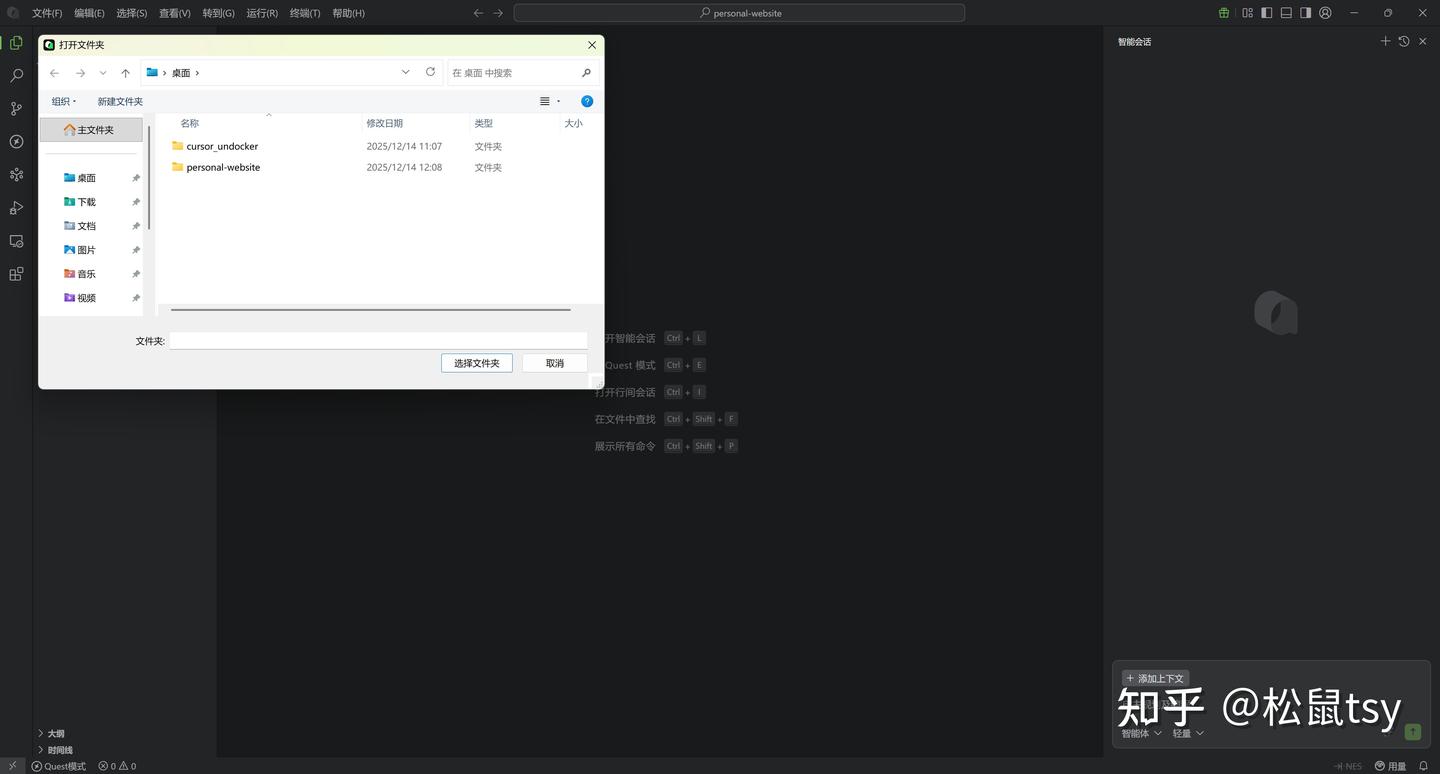The image size is (1440, 774).
Task: Click the green gift icon in title bar
Action: (1224, 13)
